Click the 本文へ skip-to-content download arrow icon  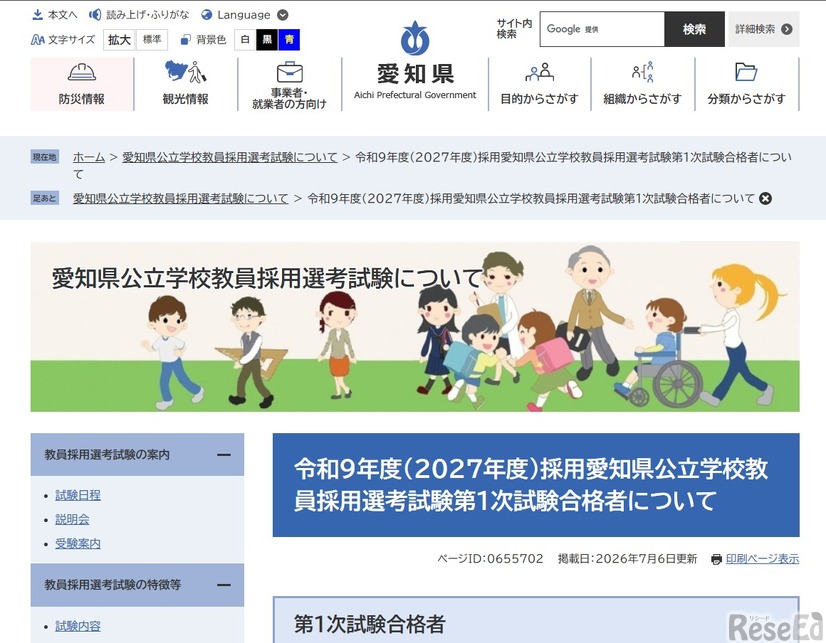[37, 15]
